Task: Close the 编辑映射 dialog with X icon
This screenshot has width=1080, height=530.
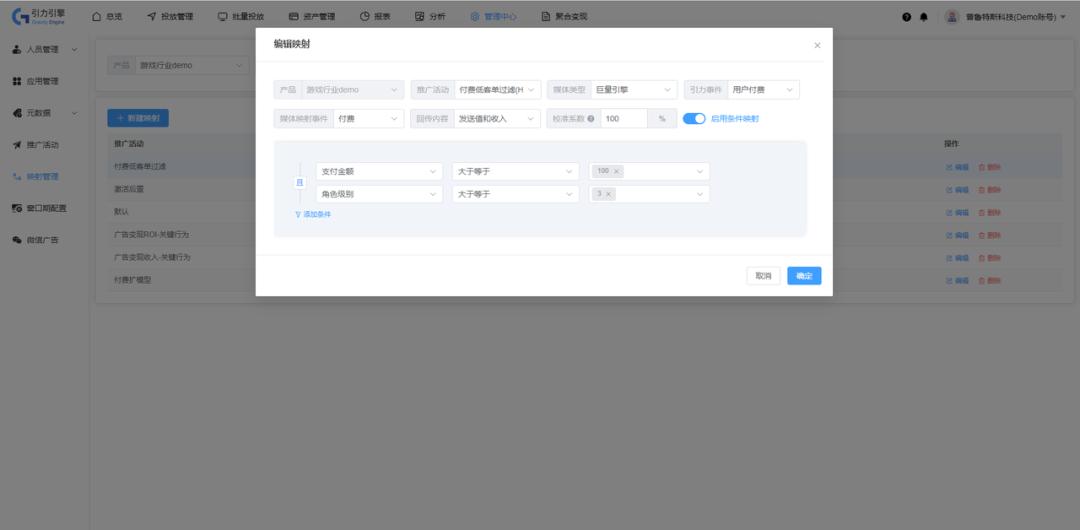Action: [x=817, y=46]
